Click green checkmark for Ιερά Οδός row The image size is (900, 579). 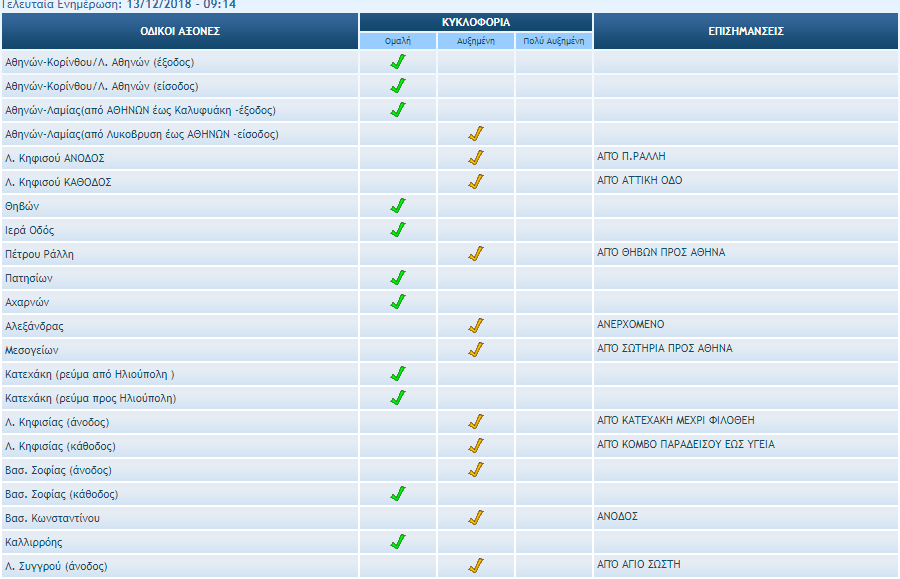pyautogui.click(x=397, y=230)
